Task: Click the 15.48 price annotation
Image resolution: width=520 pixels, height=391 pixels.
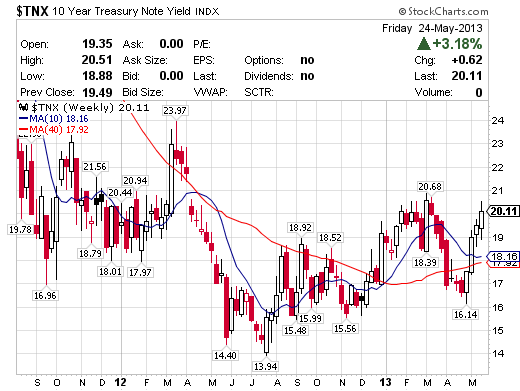Action: 295,330
